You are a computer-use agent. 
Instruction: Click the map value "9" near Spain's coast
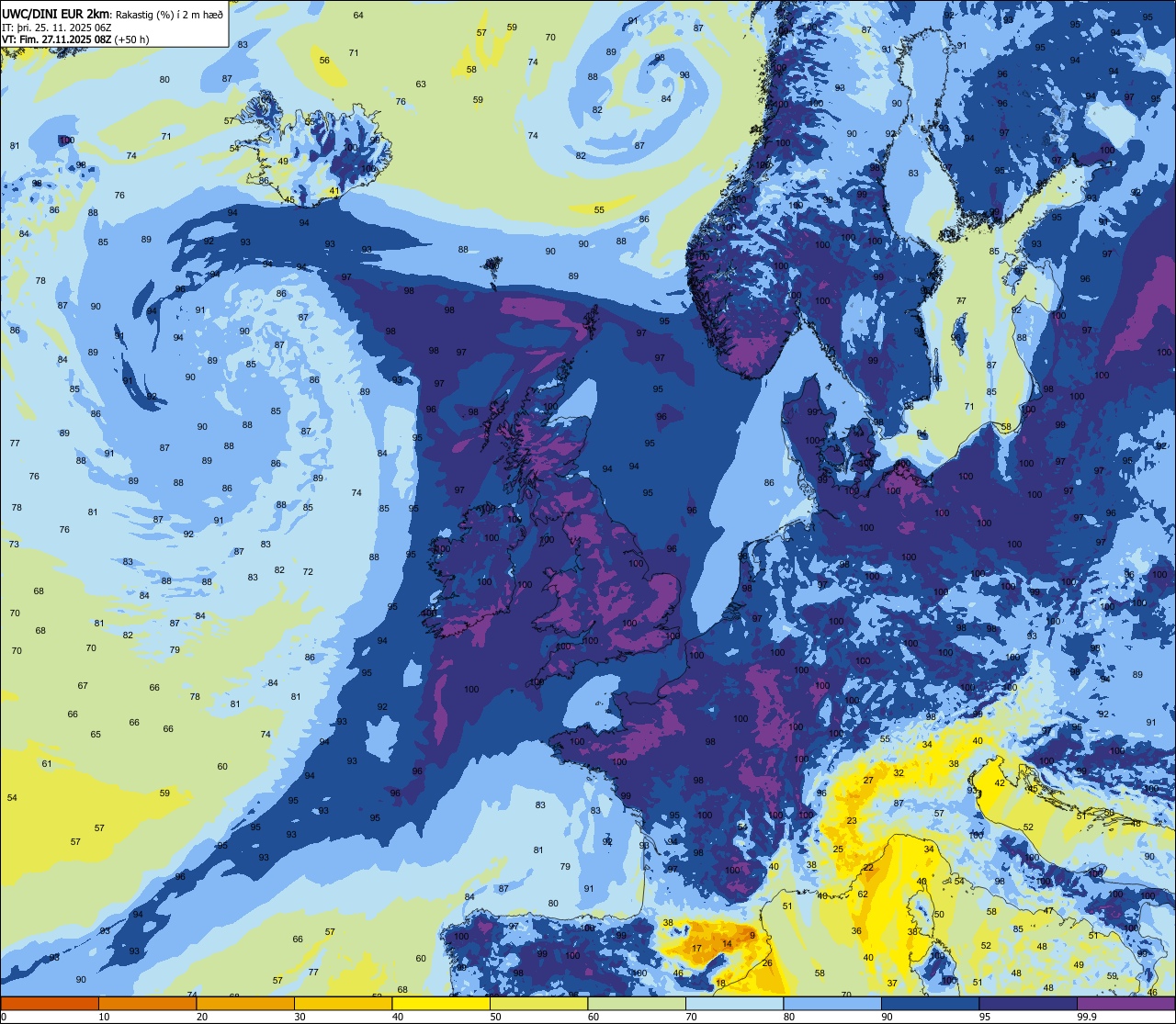point(752,935)
